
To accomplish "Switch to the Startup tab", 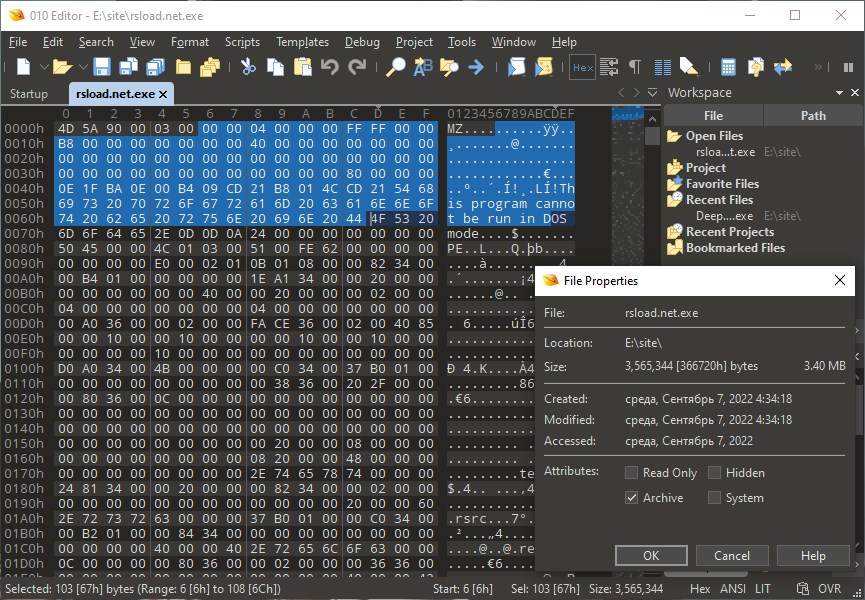I will 29,94.
